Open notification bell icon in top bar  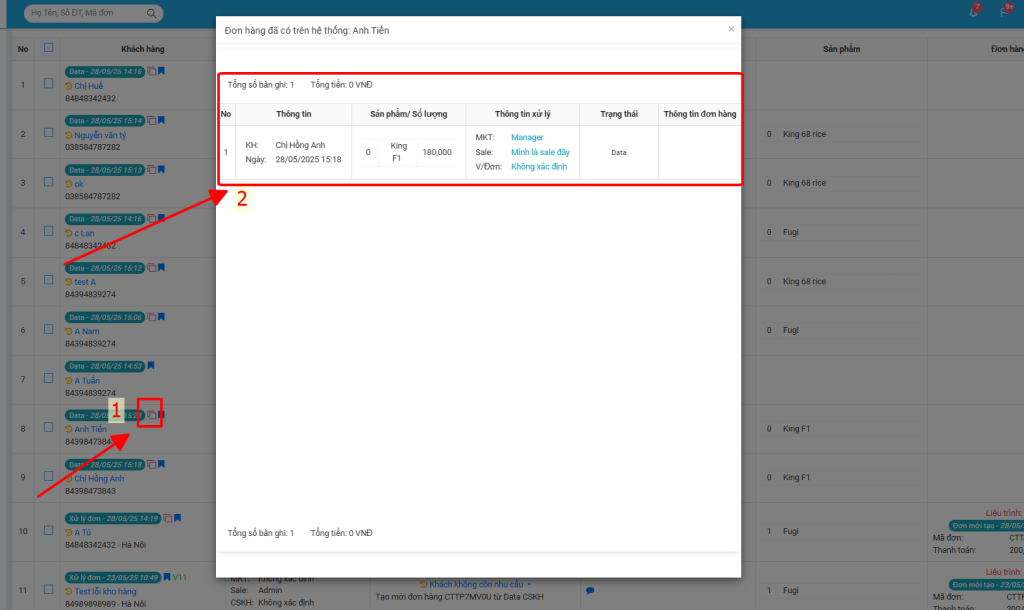974,12
